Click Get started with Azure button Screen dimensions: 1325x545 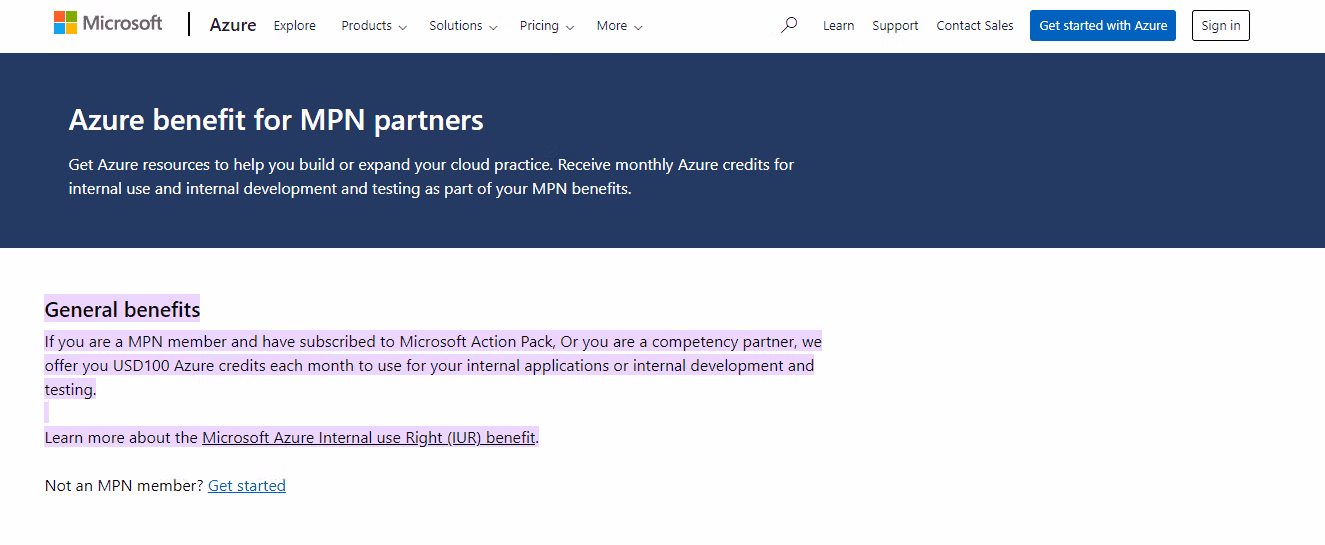(x=1103, y=26)
